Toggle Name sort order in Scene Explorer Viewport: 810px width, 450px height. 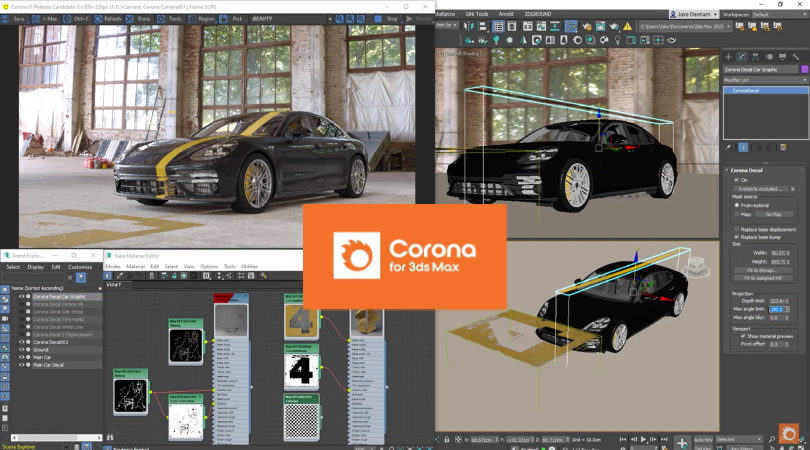click(56, 288)
